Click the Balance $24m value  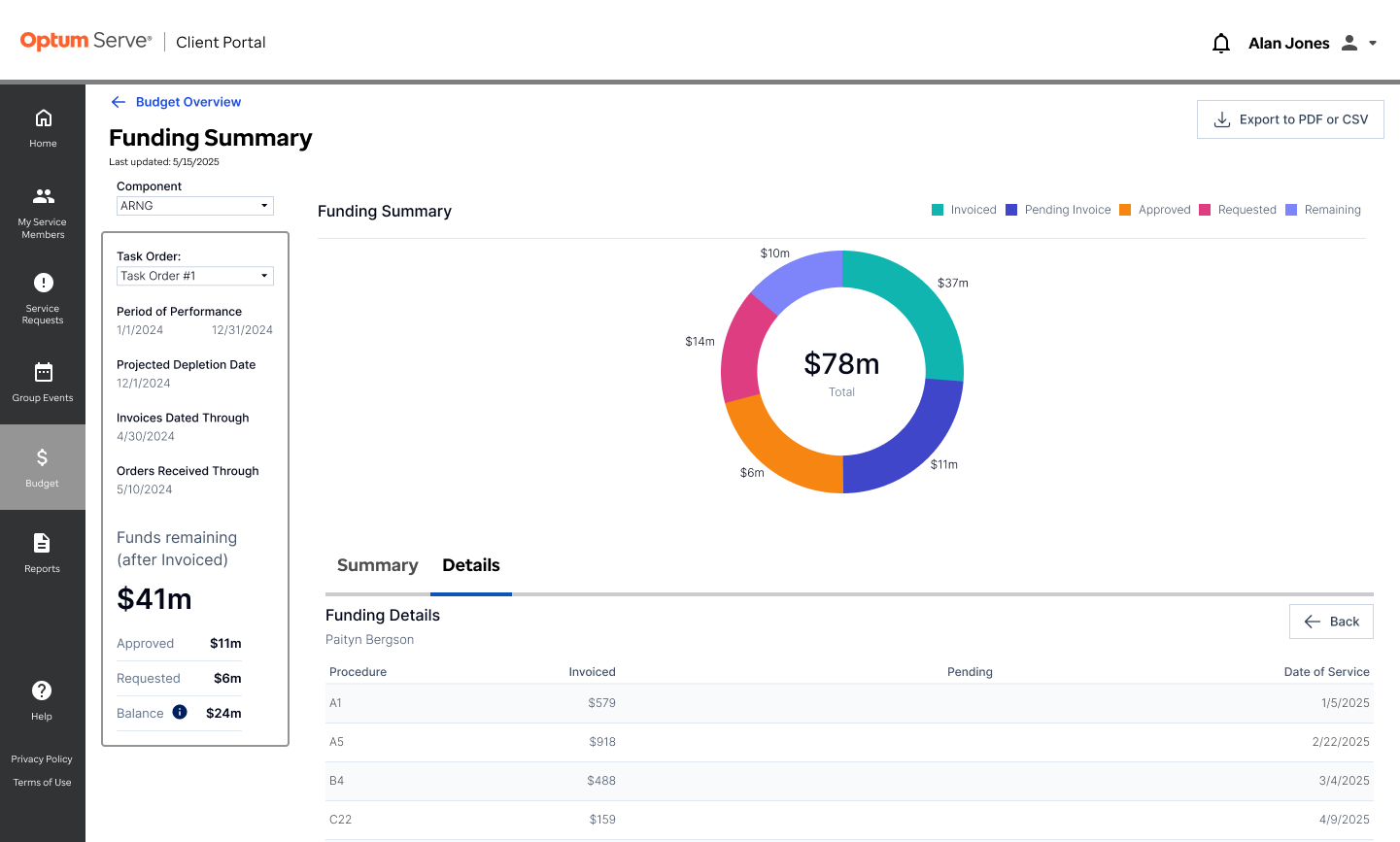click(x=223, y=713)
